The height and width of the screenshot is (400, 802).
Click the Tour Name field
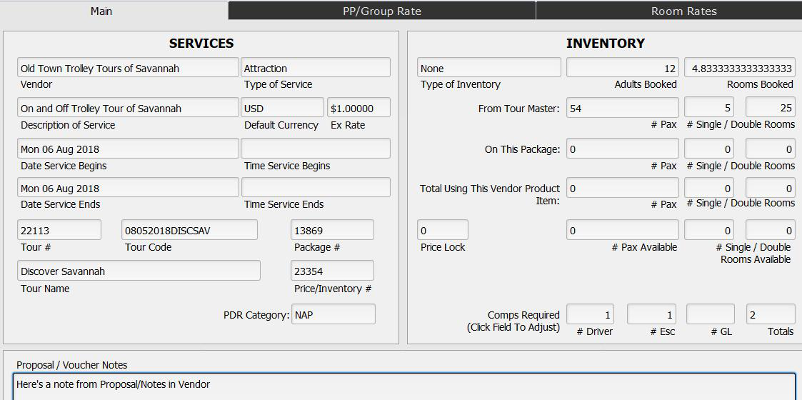click(x=139, y=271)
